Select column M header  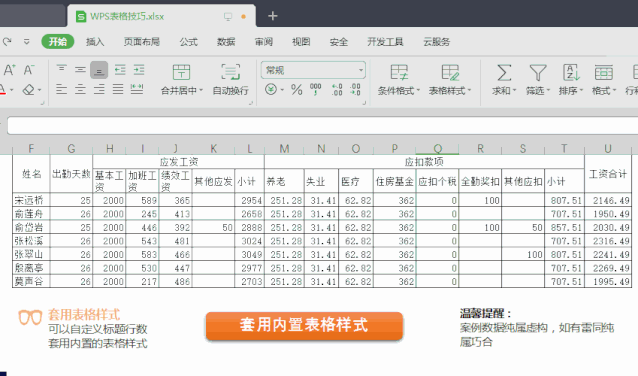[x=284, y=149]
